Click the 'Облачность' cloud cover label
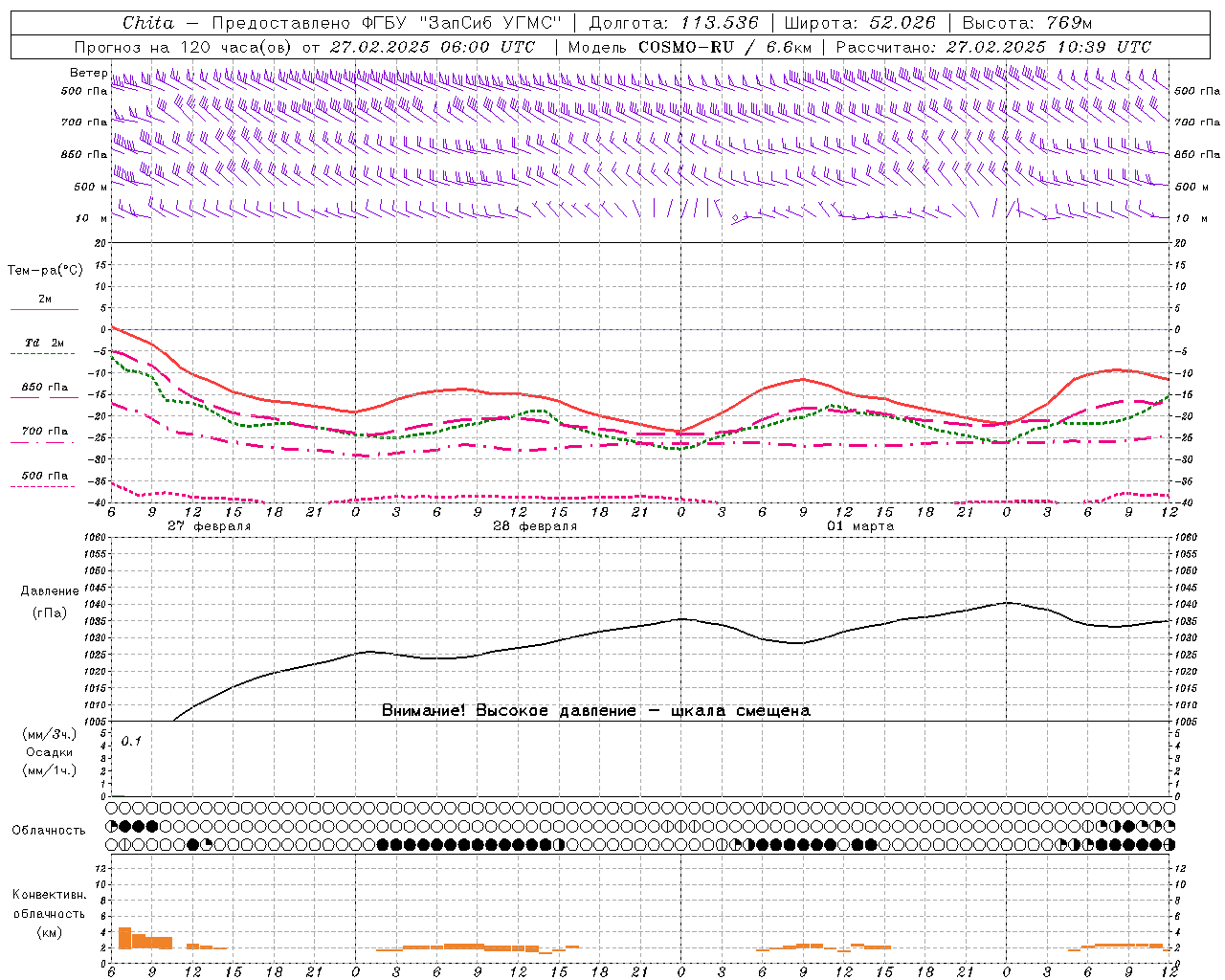The image size is (1225, 980). [x=49, y=830]
